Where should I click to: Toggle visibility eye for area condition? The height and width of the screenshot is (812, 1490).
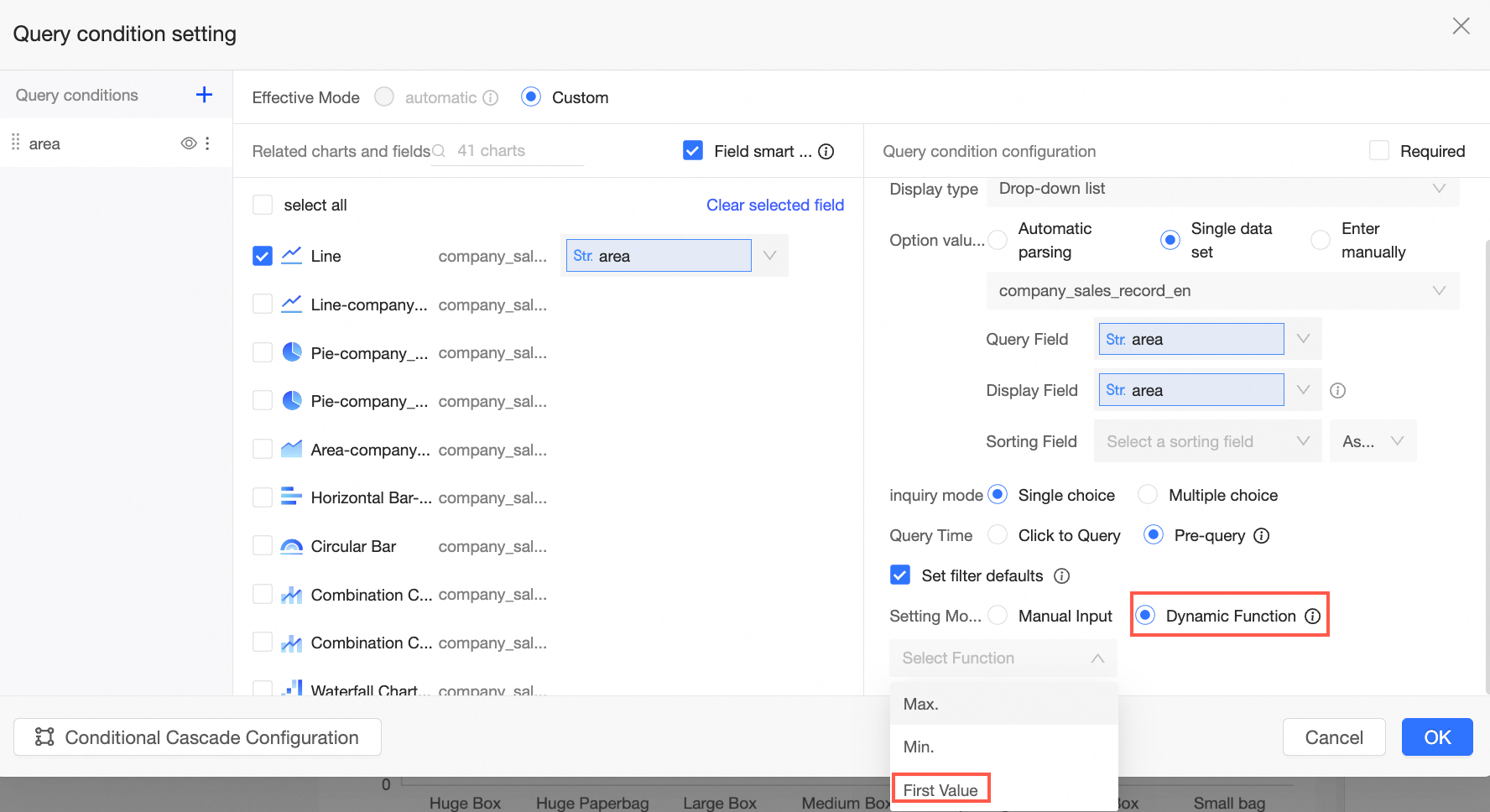[x=189, y=143]
